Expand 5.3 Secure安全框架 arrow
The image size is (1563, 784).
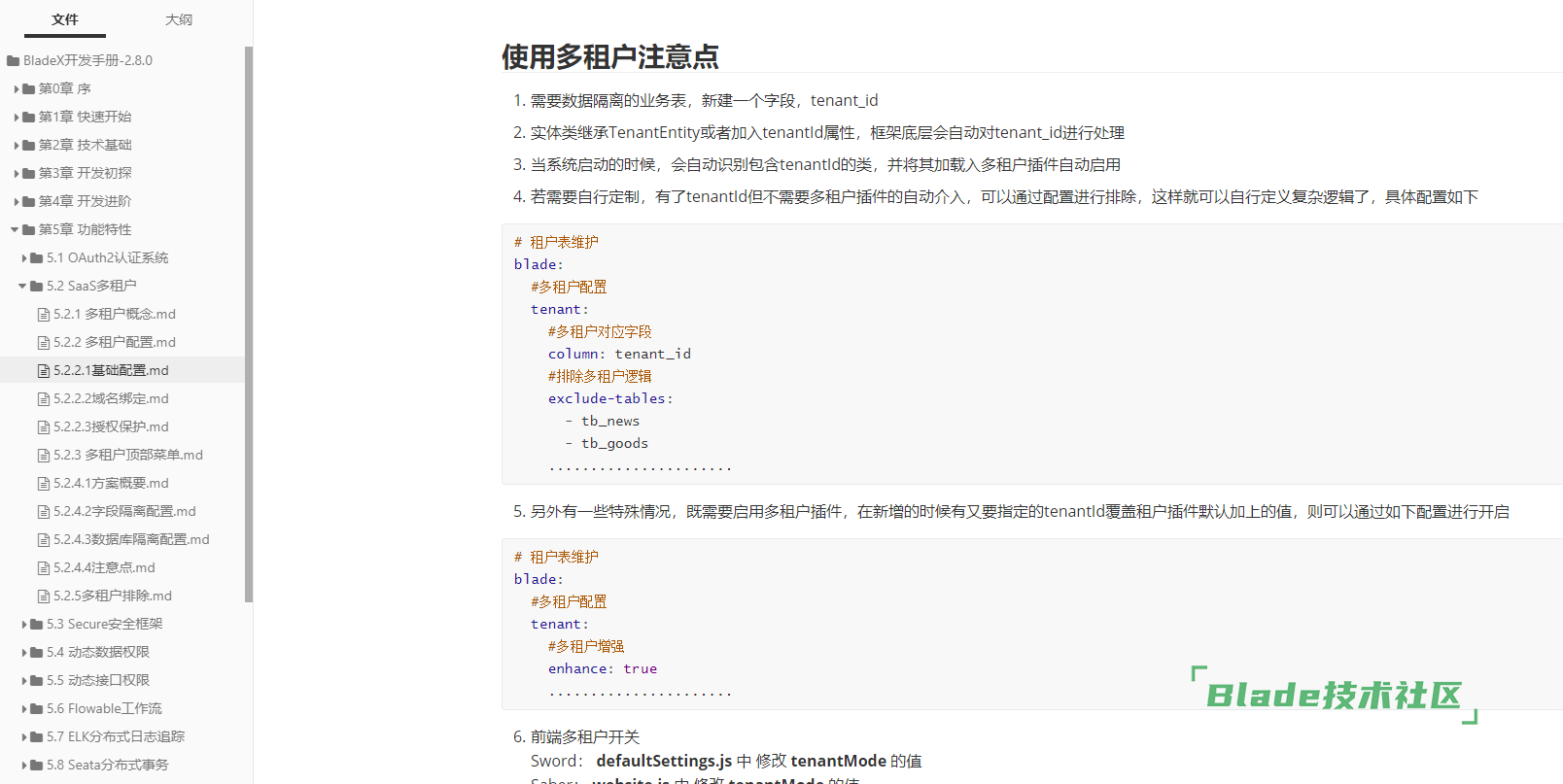coord(24,624)
